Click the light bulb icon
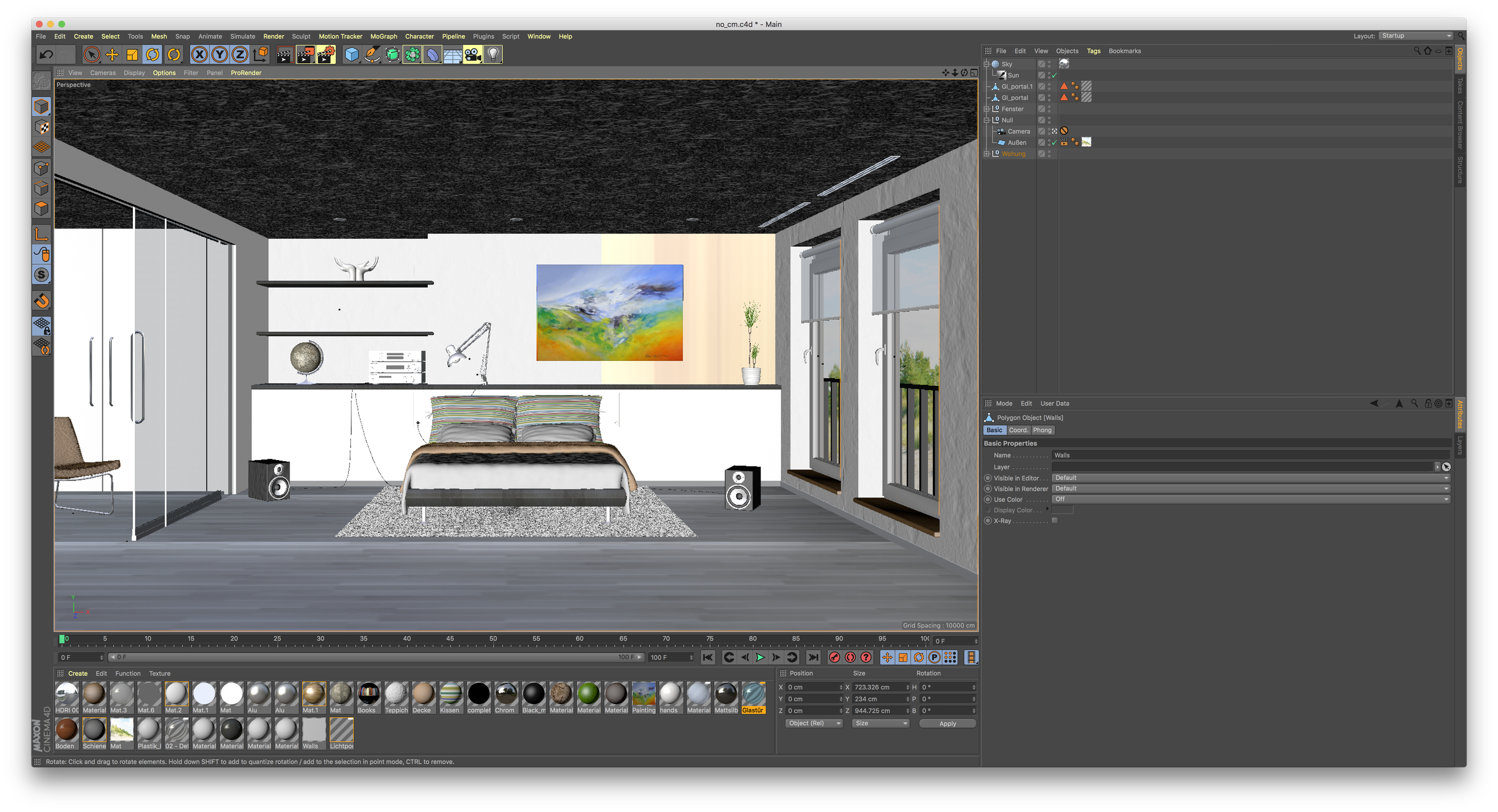Viewport: 1498px width, 812px height. pyautogui.click(x=493, y=54)
